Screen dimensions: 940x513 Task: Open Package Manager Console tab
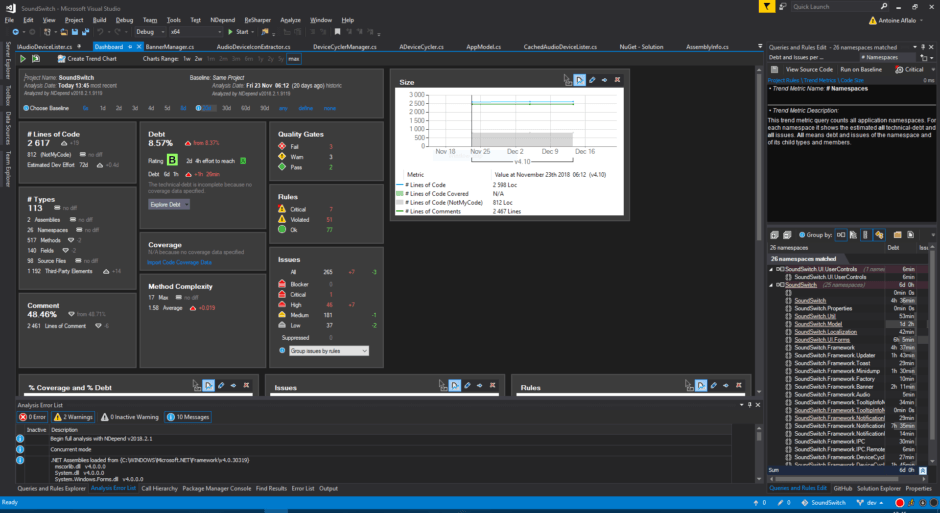click(216, 488)
